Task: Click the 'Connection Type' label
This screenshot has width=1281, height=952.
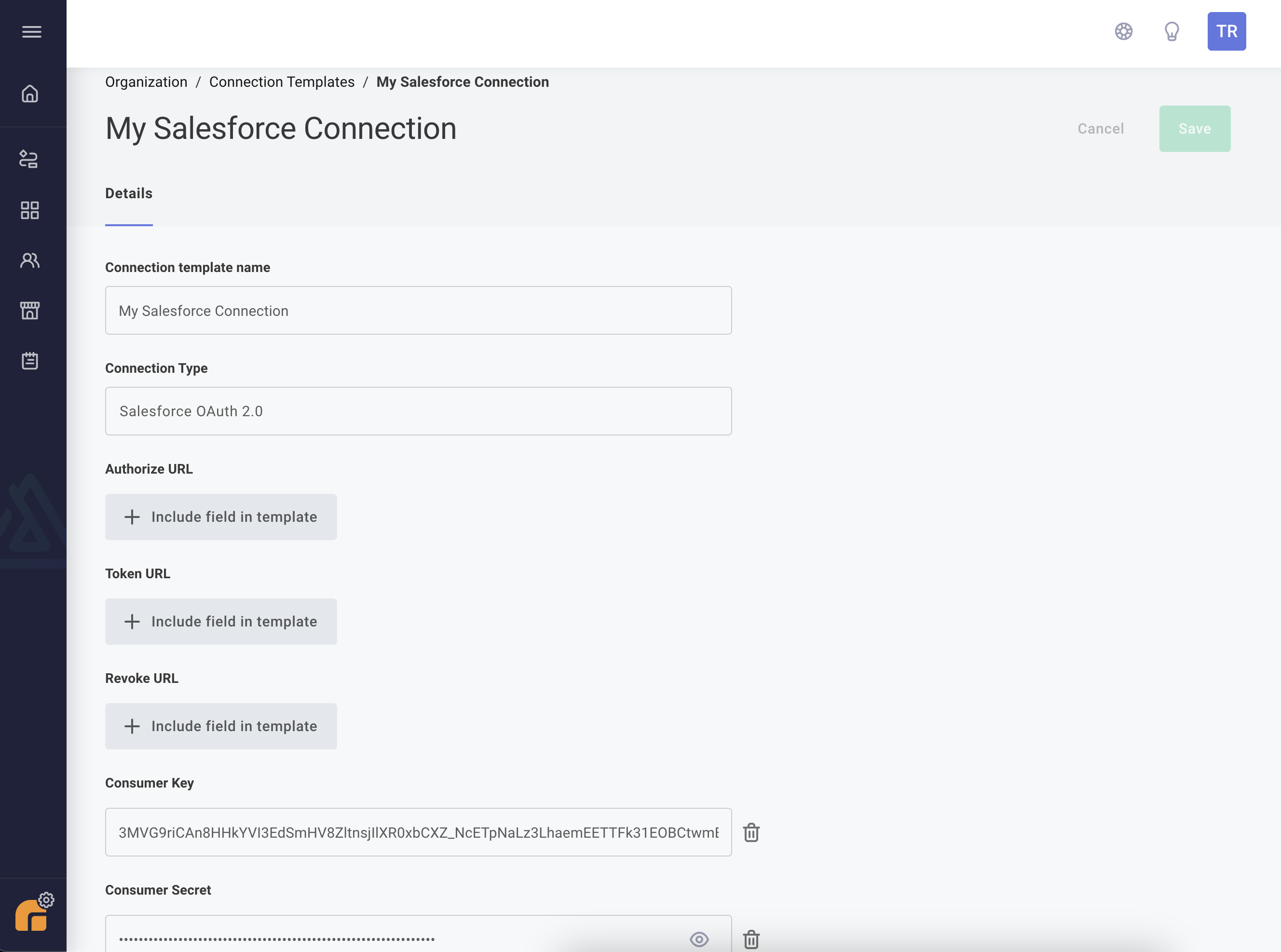Action: [156, 368]
